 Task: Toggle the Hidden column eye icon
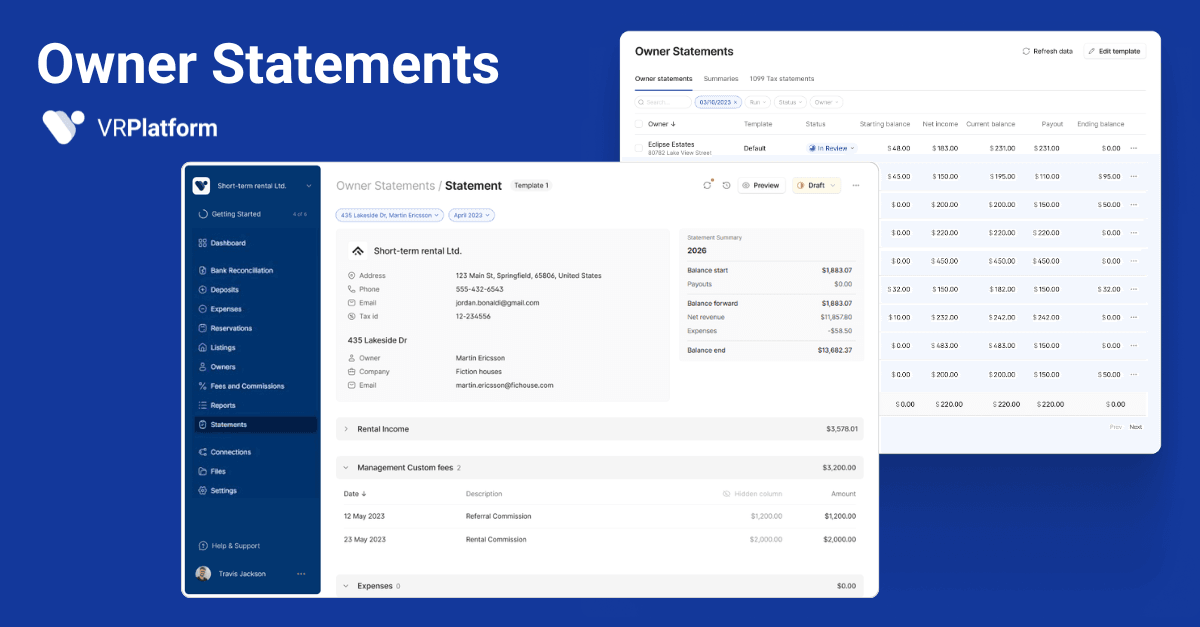727,494
